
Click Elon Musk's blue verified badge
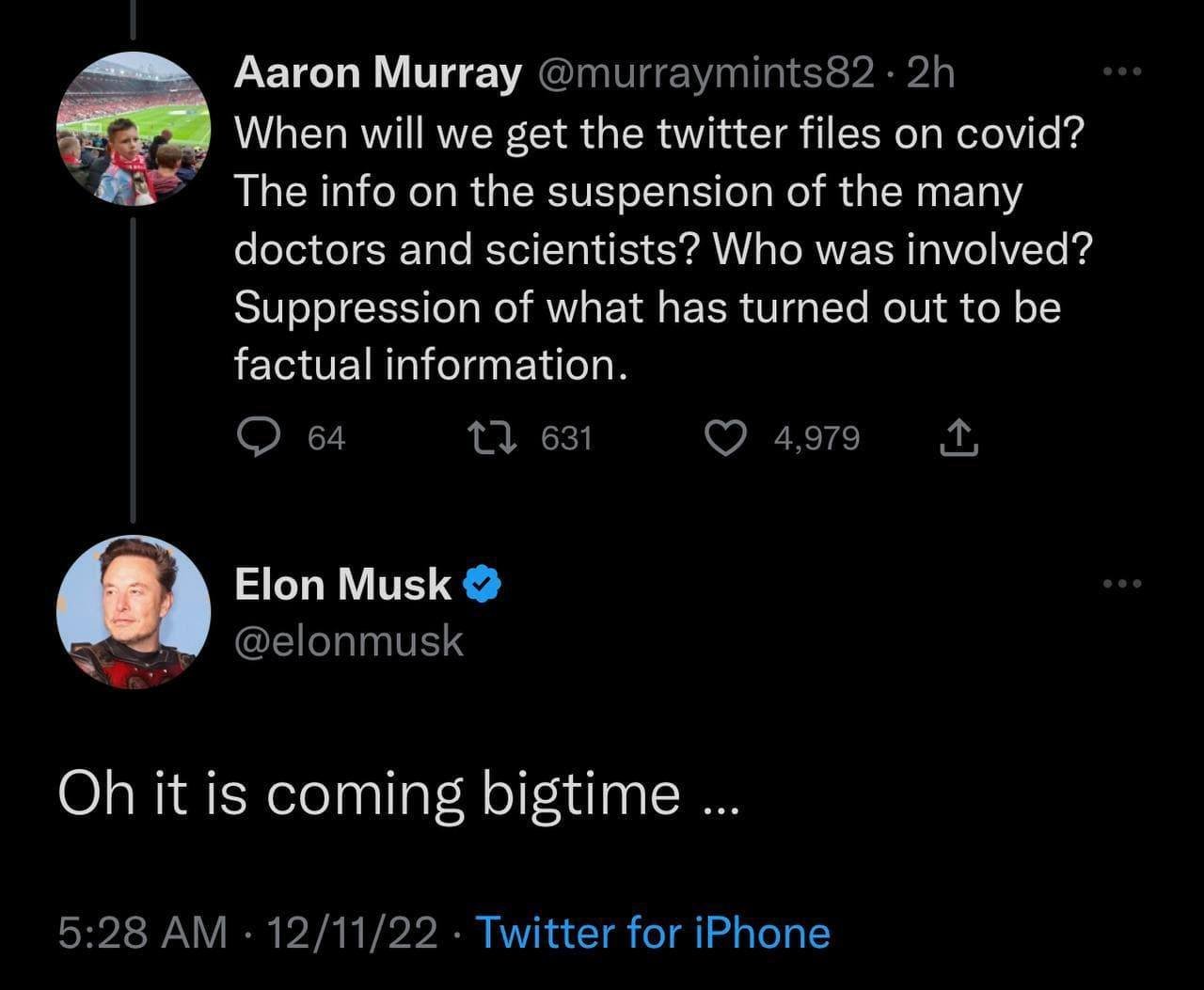click(483, 585)
